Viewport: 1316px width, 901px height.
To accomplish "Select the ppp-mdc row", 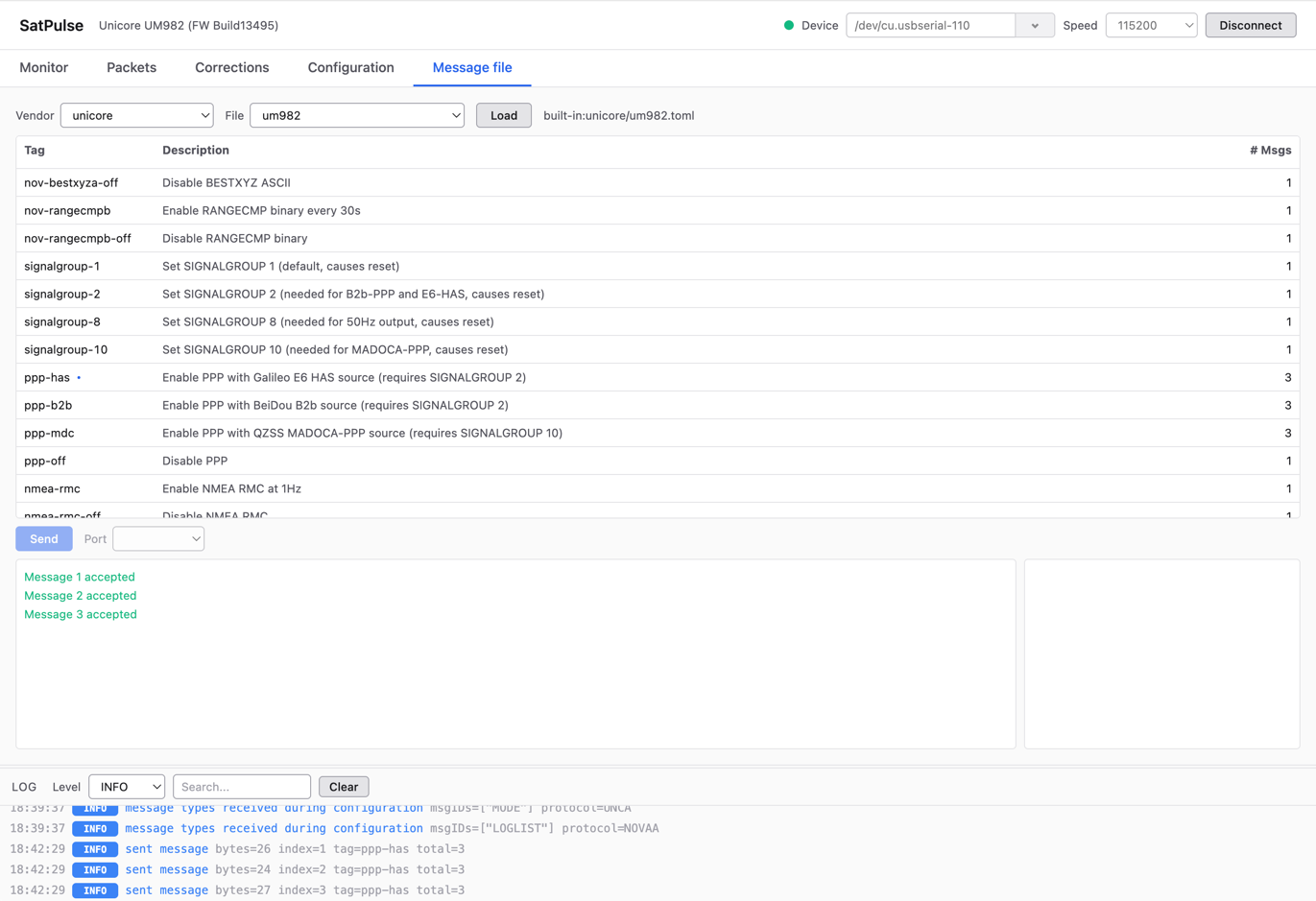I will coord(658,433).
